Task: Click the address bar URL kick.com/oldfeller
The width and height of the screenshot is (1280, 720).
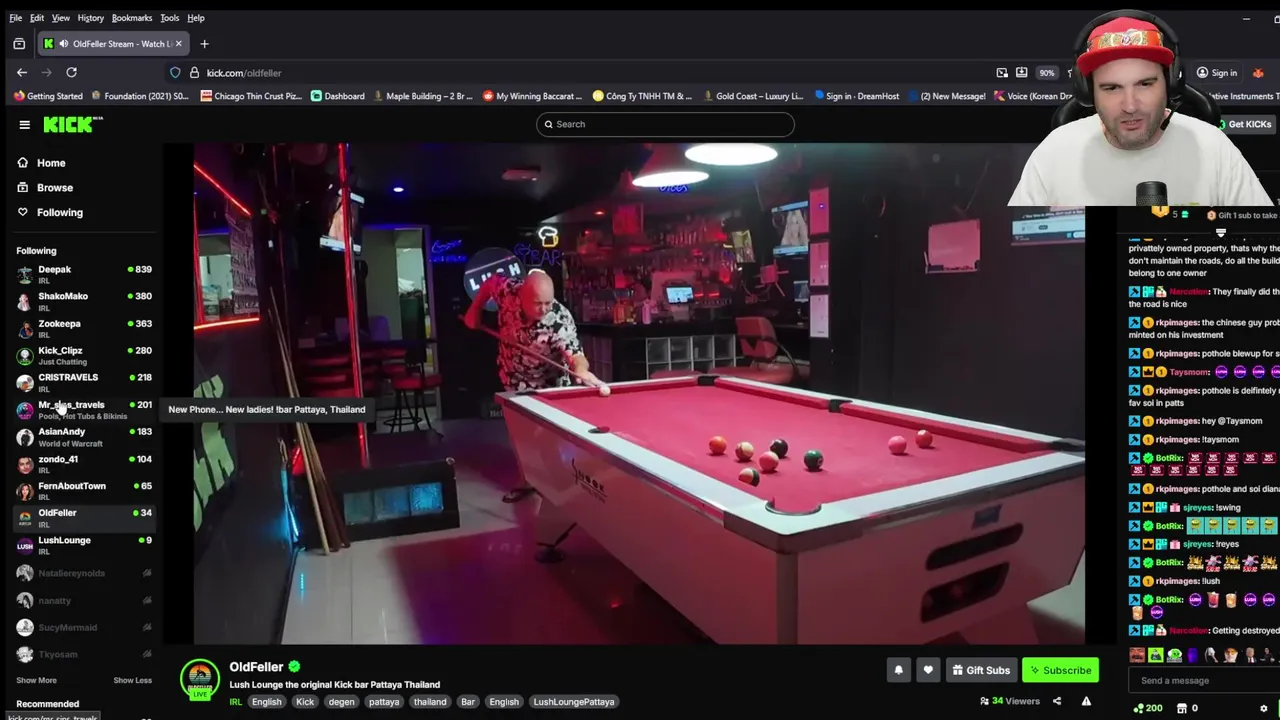Action: 244,73
